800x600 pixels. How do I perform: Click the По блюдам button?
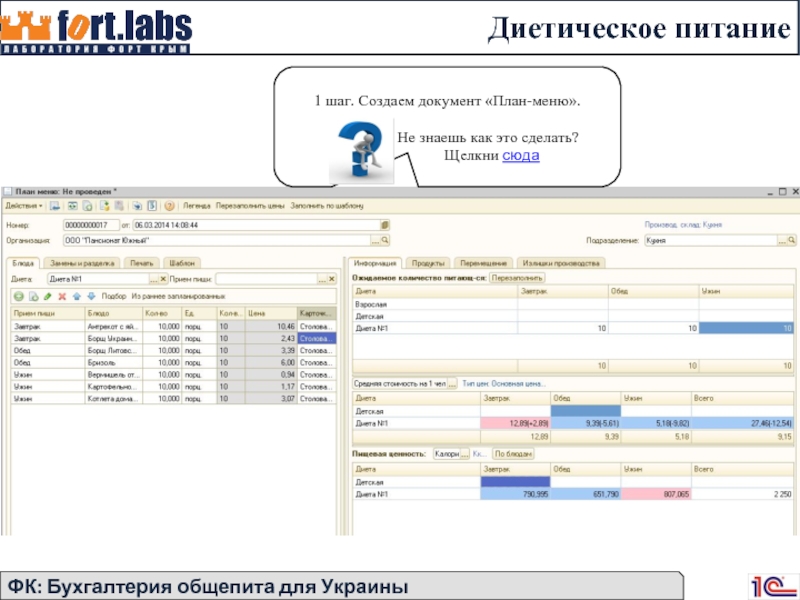pos(513,454)
